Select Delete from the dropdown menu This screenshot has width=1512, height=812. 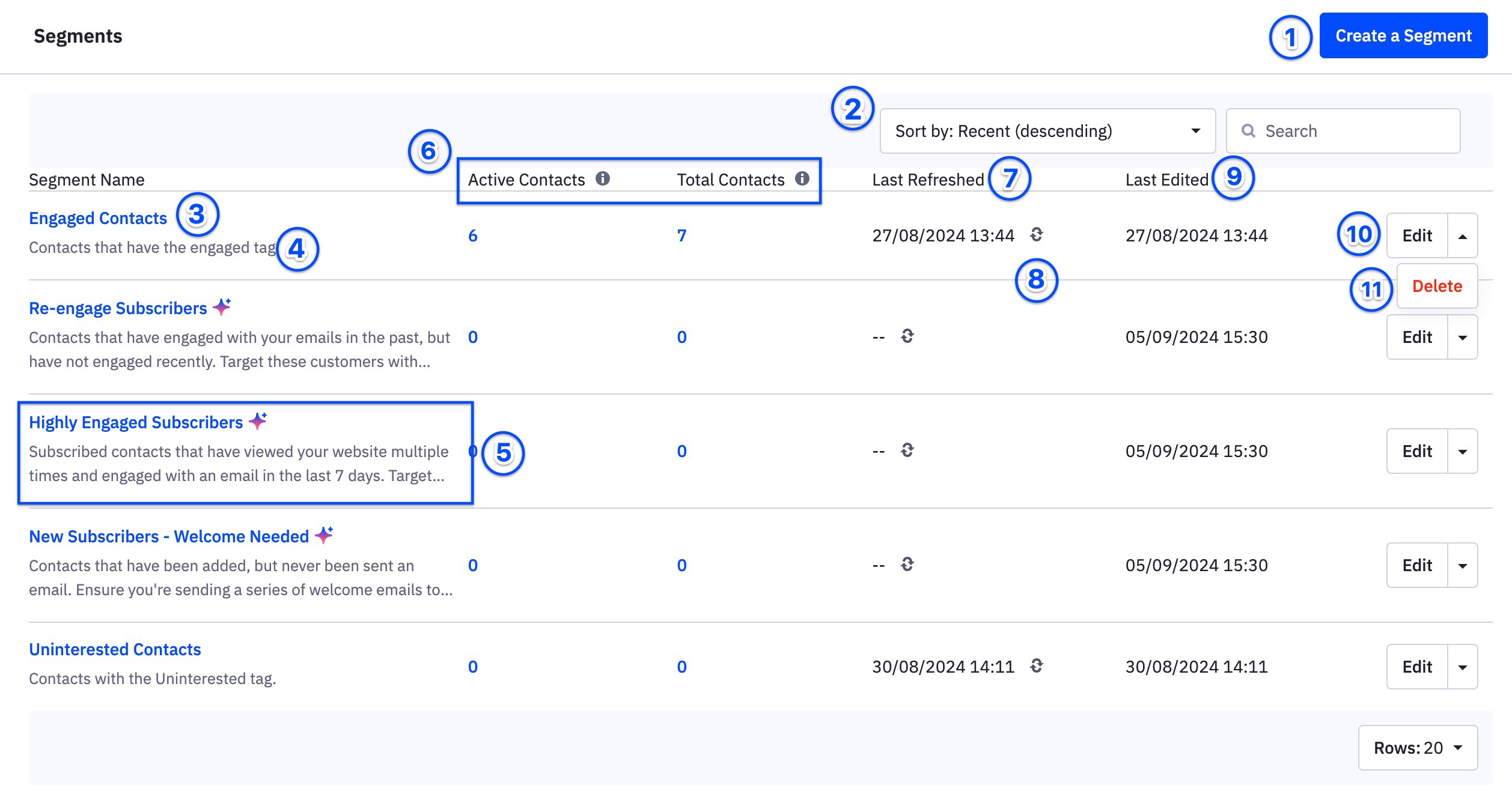click(1436, 286)
